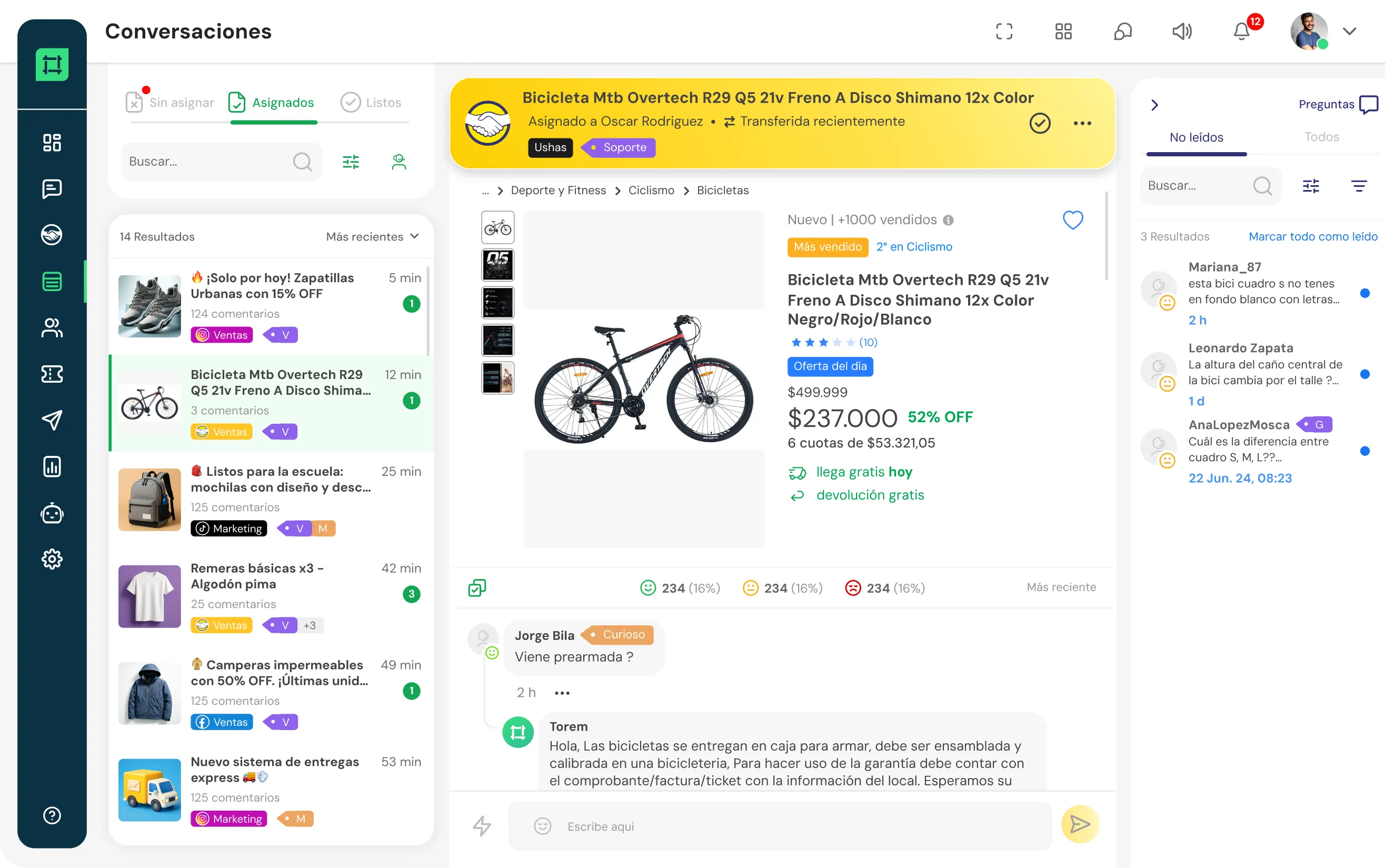Send the message with the yellow button
Image resolution: width=1385 pixels, height=868 pixels.
pyautogui.click(x=1080, y=824)
